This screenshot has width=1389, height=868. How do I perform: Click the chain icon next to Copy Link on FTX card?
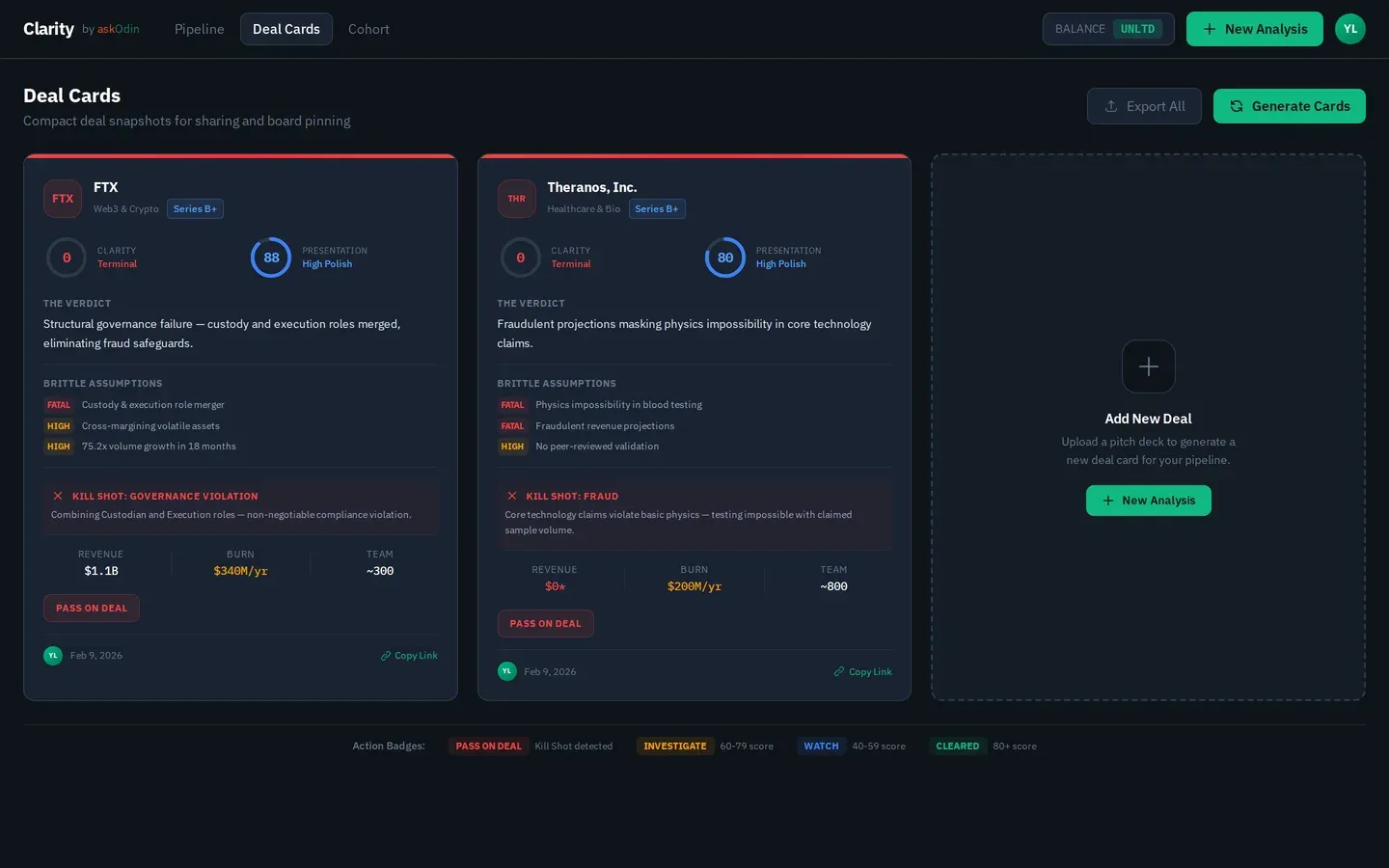385,655
